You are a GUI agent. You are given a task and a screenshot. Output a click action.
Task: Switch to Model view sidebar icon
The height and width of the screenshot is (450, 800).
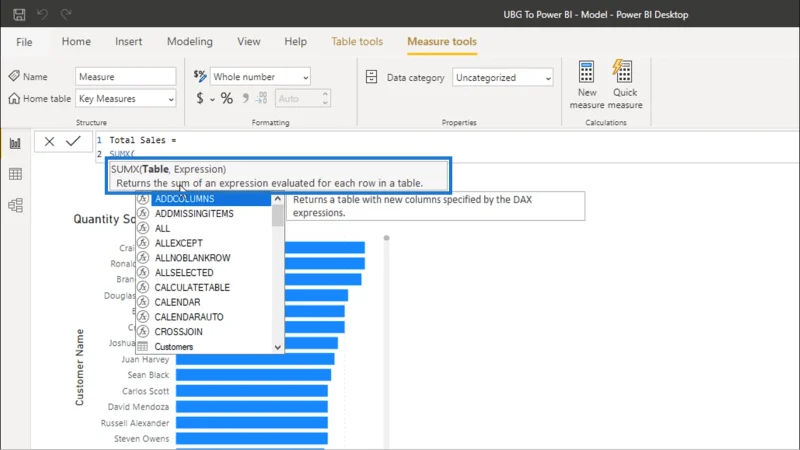tap(15, 205)
